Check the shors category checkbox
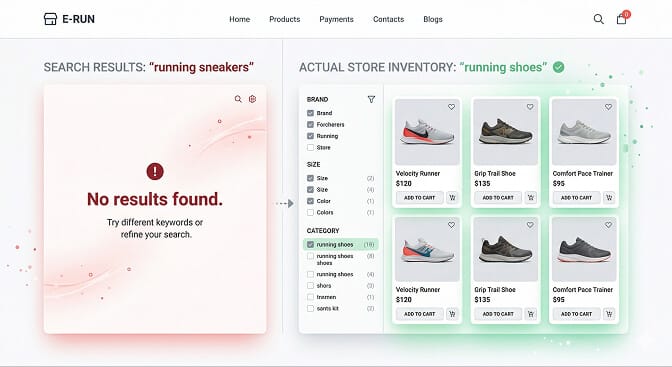Screen dimensions: 672x367 click(310, 286)
